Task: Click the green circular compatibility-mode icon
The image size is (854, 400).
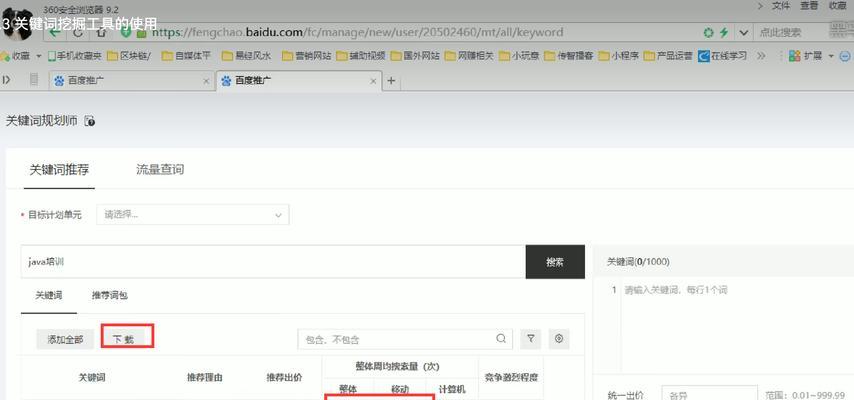Action: point(708,33)
